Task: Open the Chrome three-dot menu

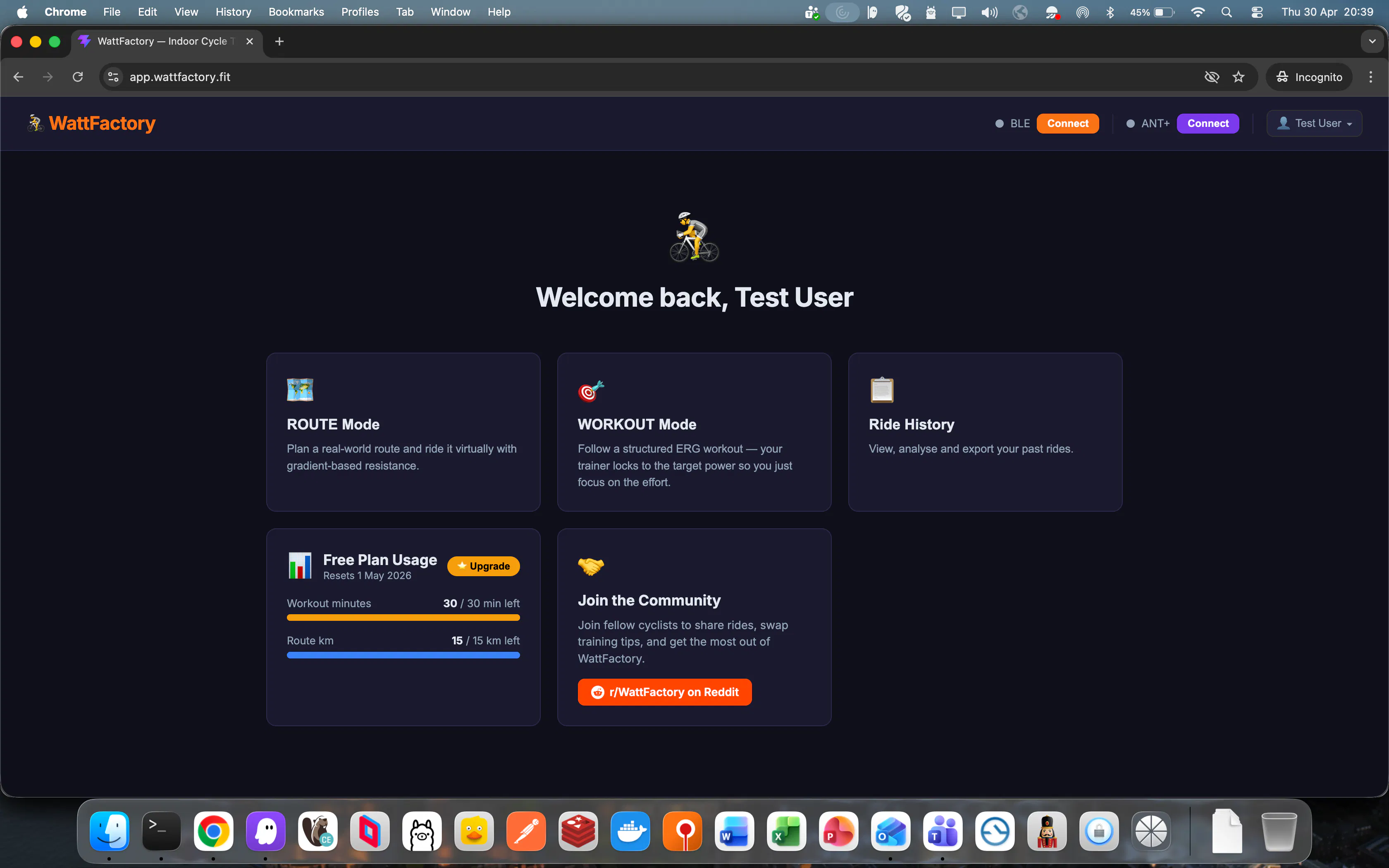Action: click(1371, 77)
